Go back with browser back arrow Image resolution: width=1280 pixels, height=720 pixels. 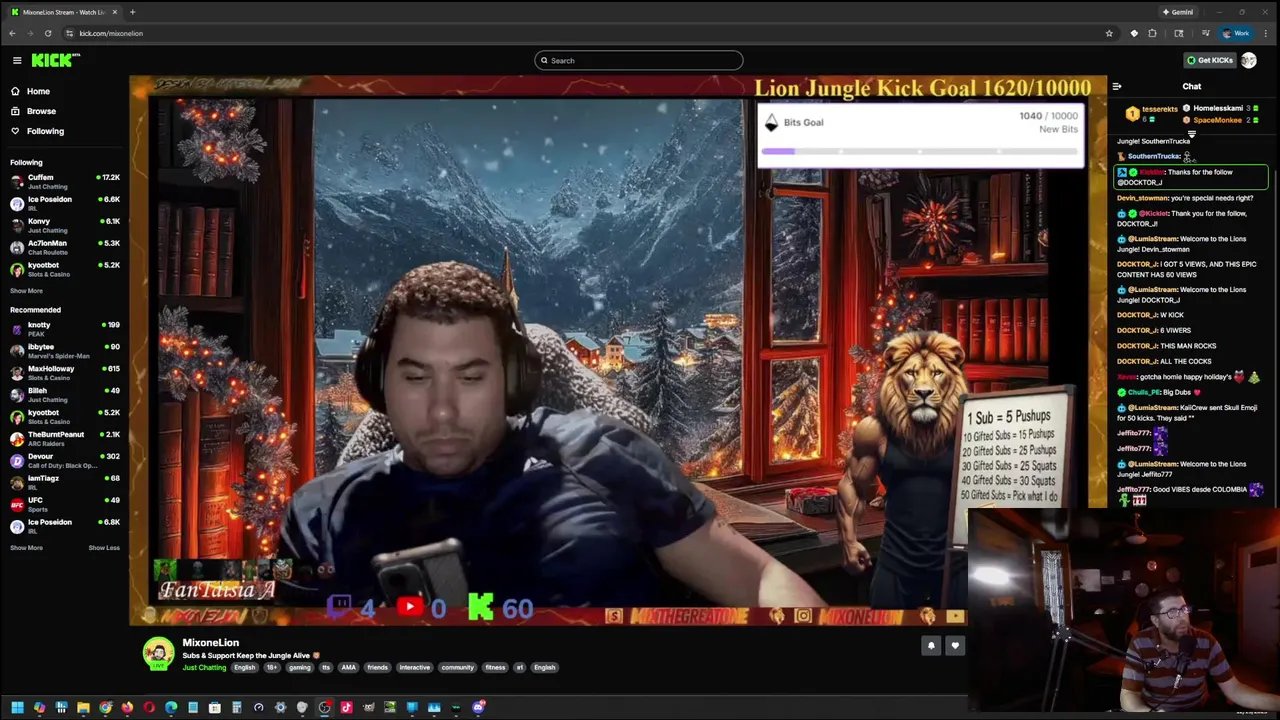tap(12, 33)
